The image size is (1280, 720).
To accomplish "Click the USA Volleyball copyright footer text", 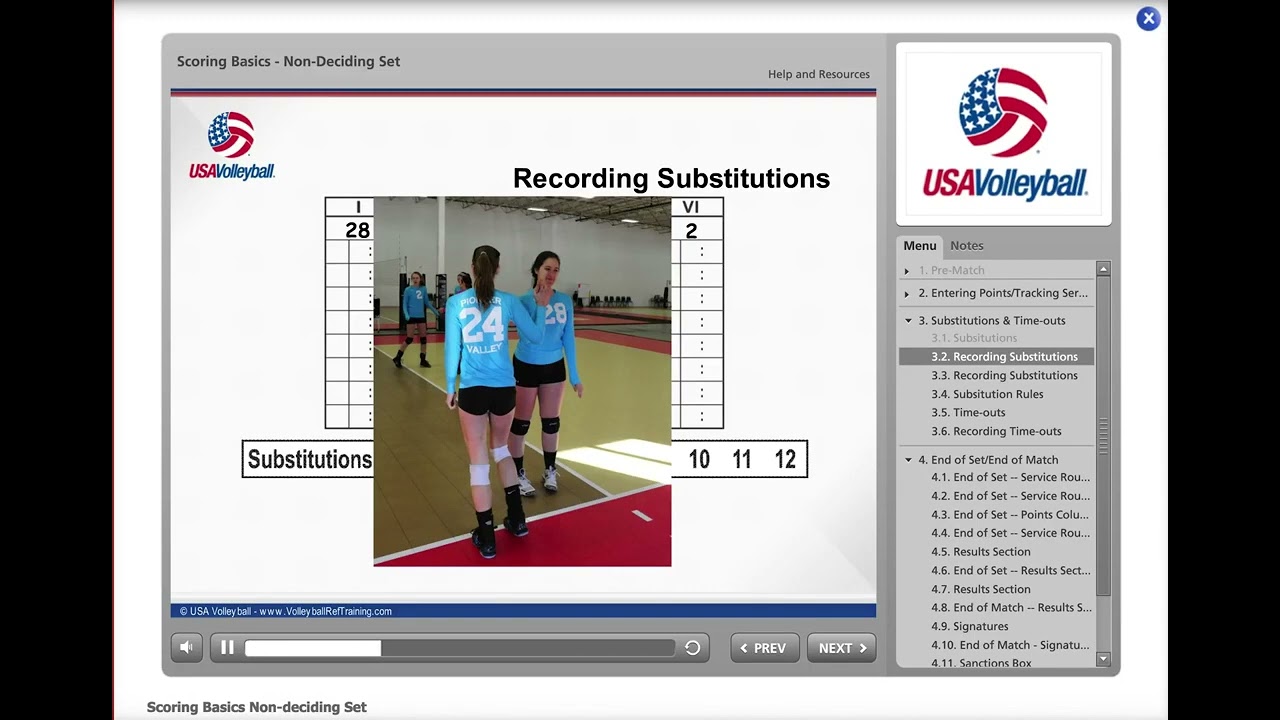I will (285, 611).
